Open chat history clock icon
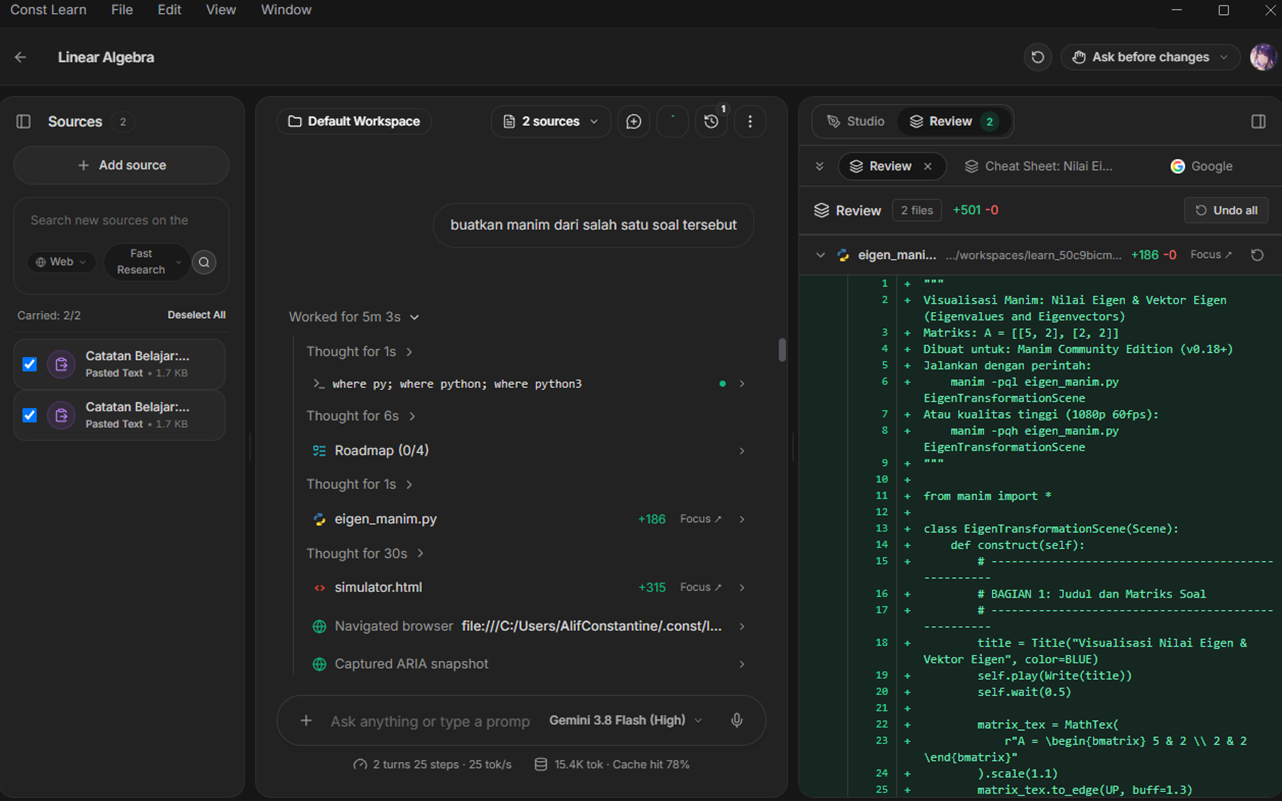Viewport: 1282px width, 801px height. 711,122
